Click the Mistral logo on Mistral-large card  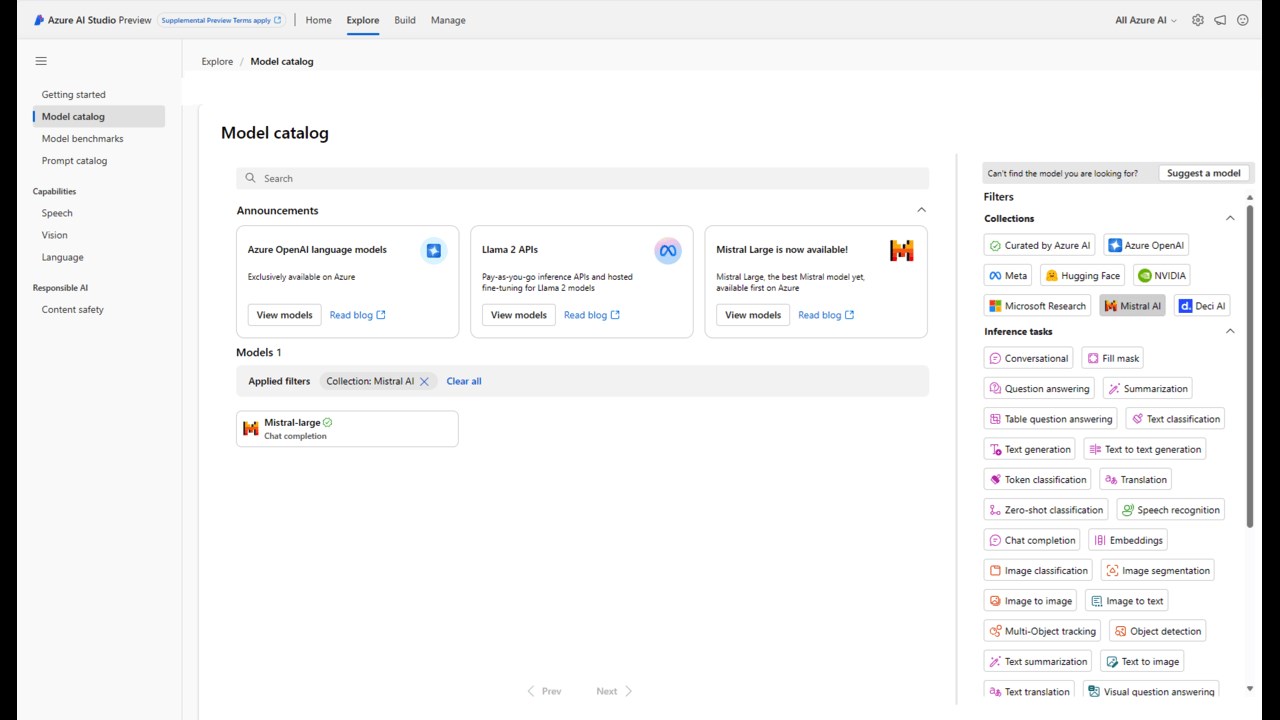coord(251,429)
